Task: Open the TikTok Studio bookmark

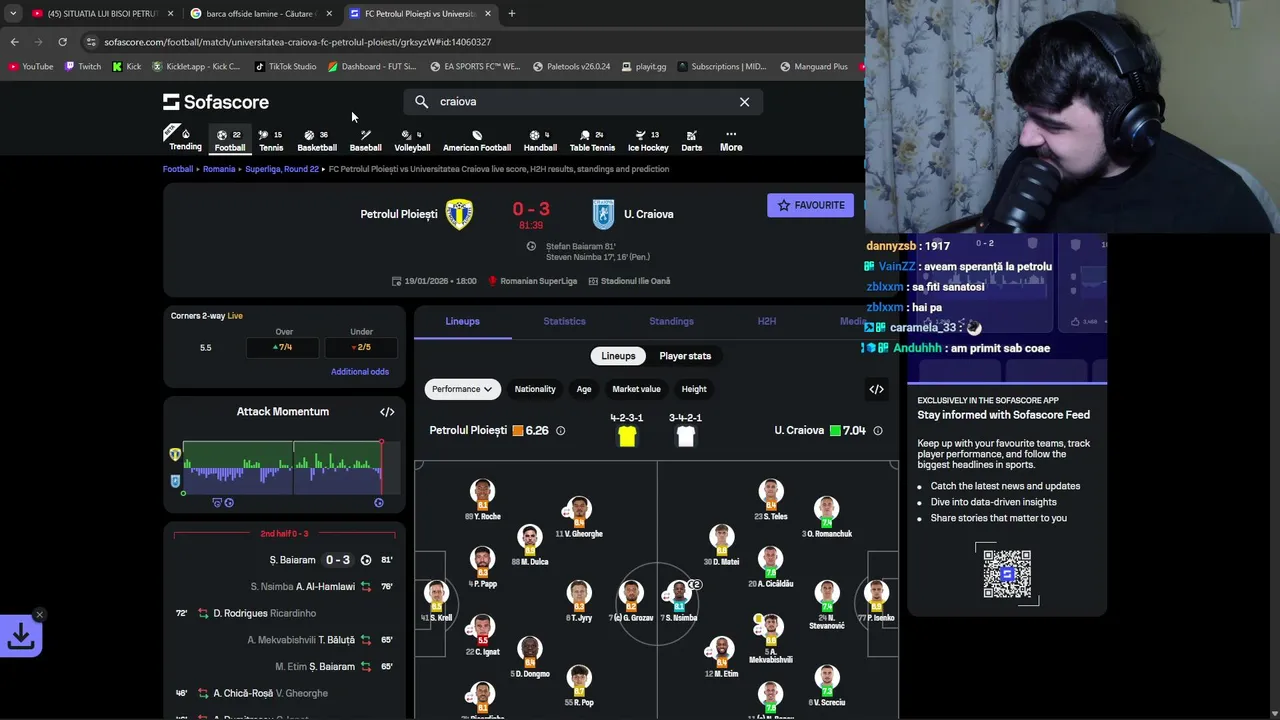Action: [285, 67]
